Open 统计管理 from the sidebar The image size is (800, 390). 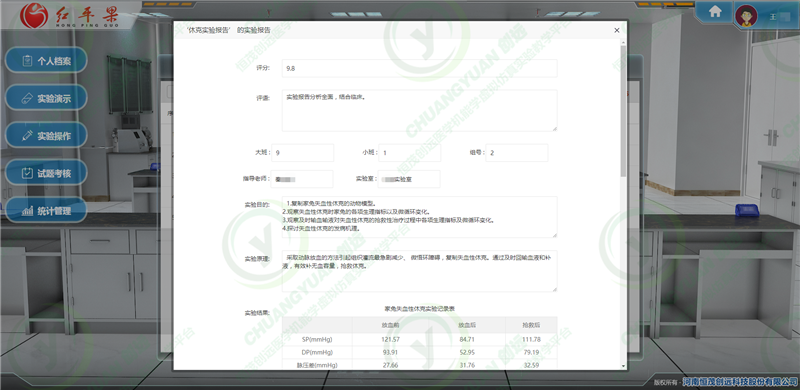[x=46, y=210]
